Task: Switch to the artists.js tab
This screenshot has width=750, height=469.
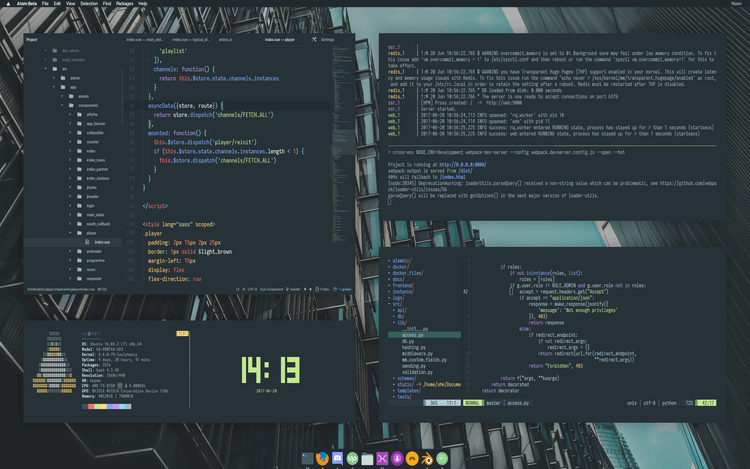Action: pyautogui.click(x=226, y=40)
